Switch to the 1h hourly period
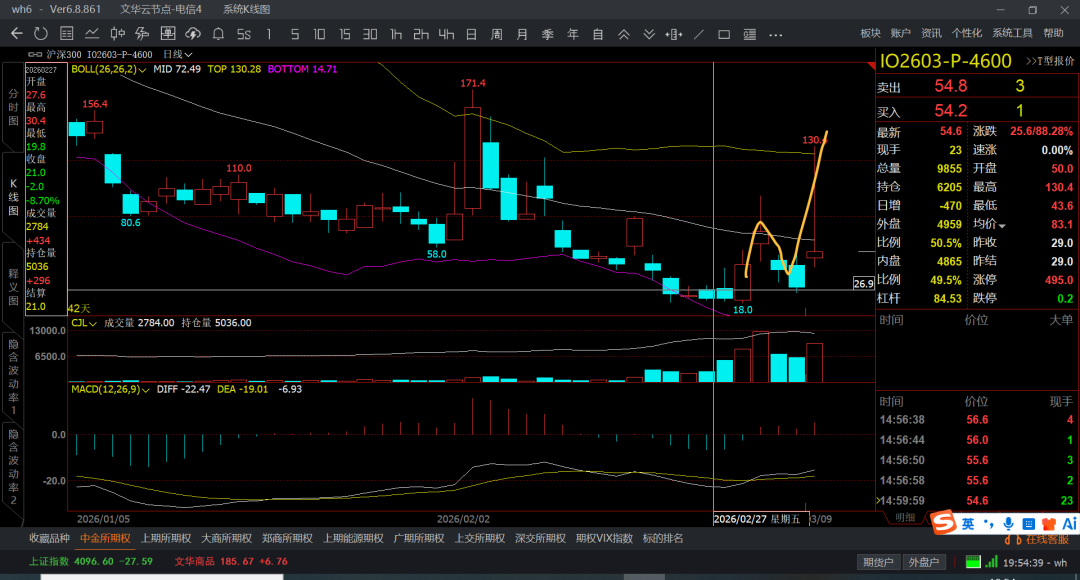 [396, 34]
